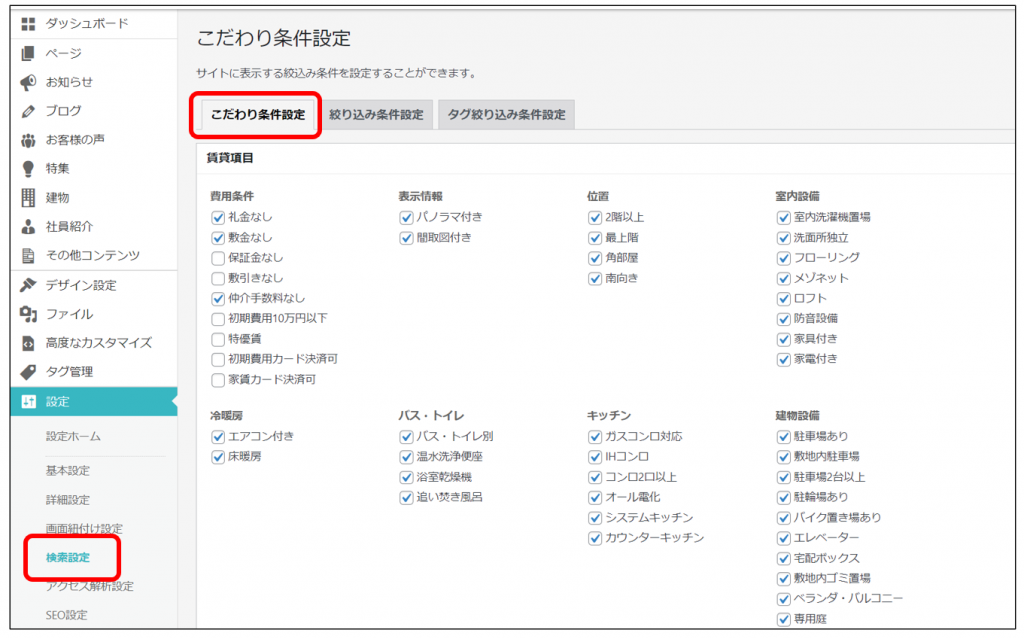Click the Dashboard grid icon in sidebar
This screenshot has height=639, width=1024.
click(28, 24)
